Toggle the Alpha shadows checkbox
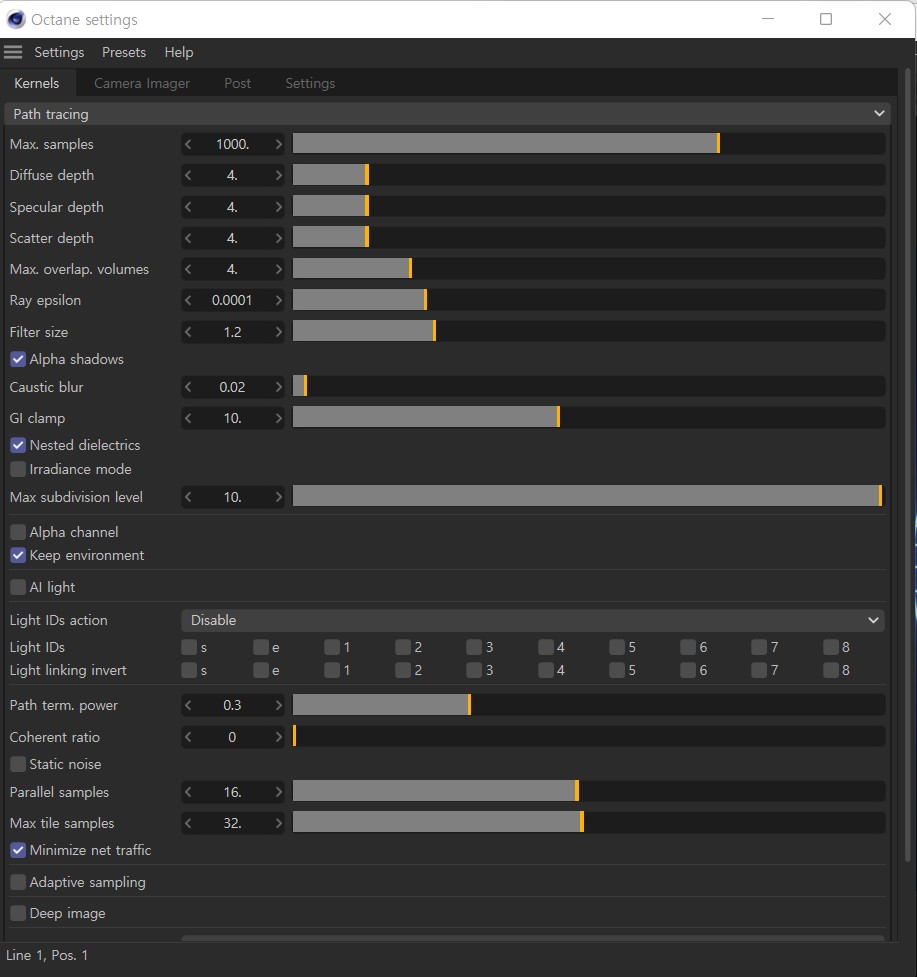Image resolution: width=917 pixels, height=977 pixels. [18, 359]
